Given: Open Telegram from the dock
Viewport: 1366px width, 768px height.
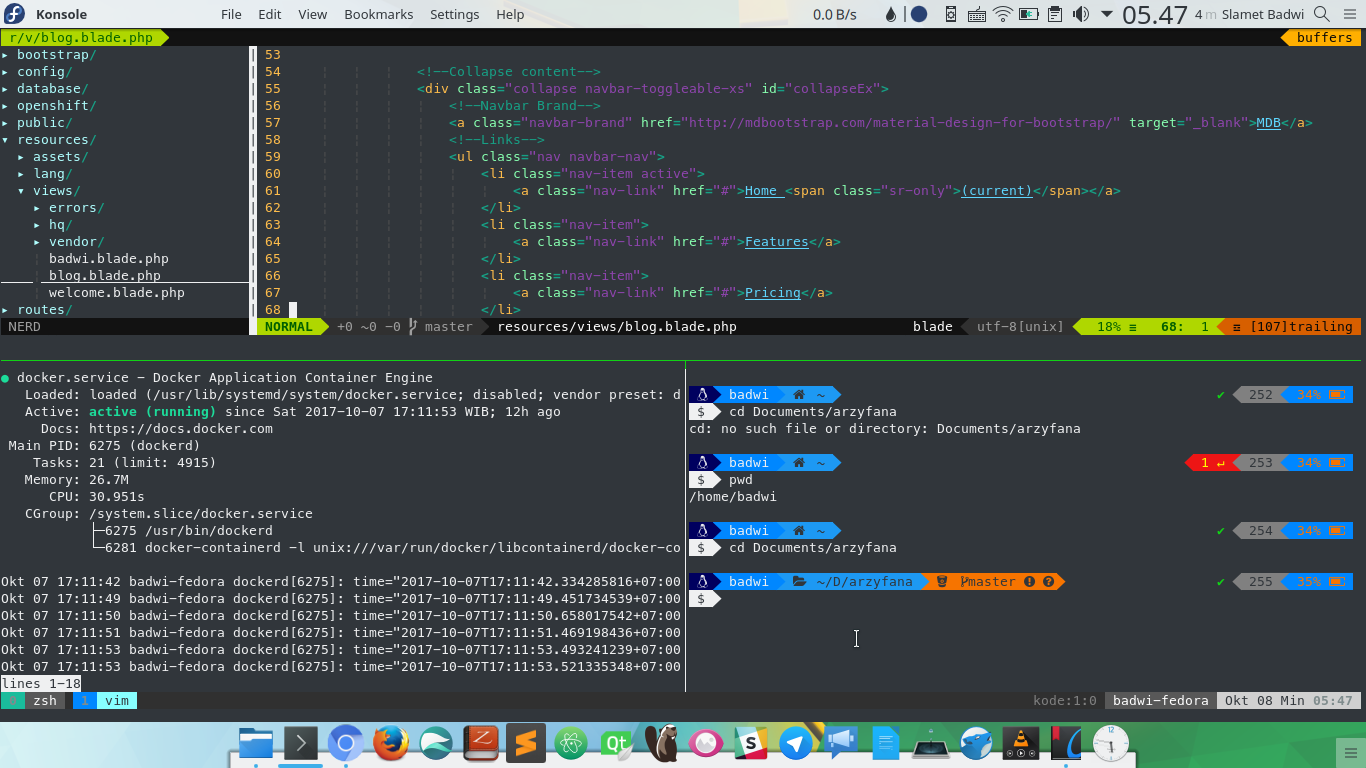Looking at the screenshot, I should click(x=796, y=743).
